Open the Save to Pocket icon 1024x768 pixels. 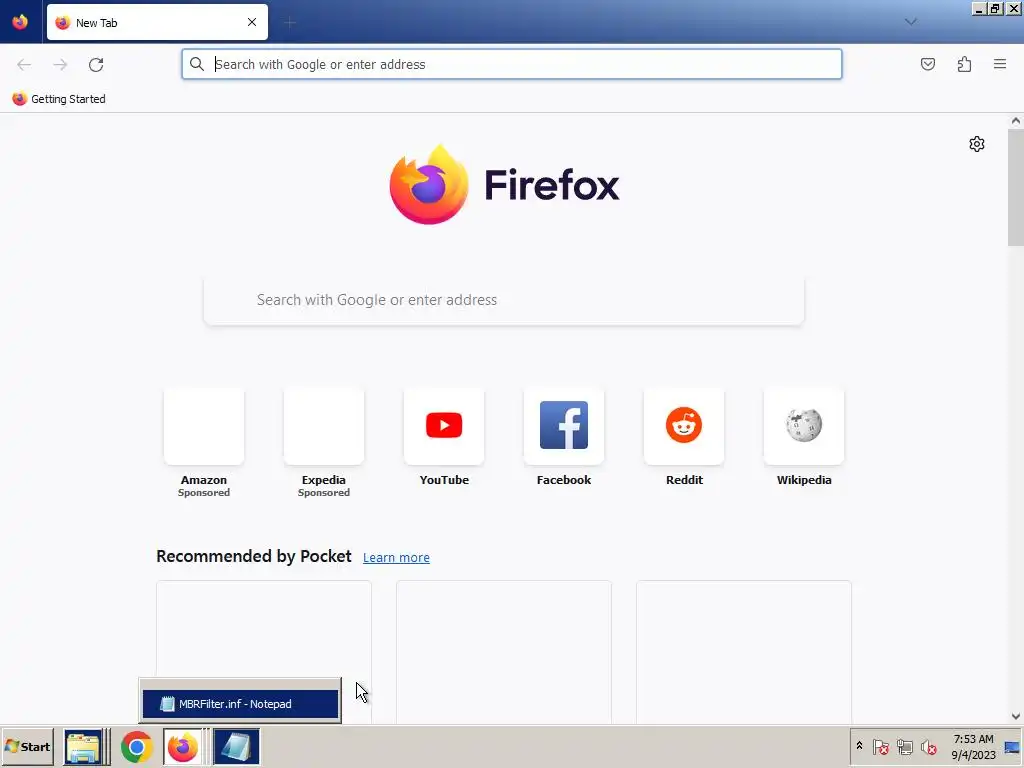click(927, 64)
